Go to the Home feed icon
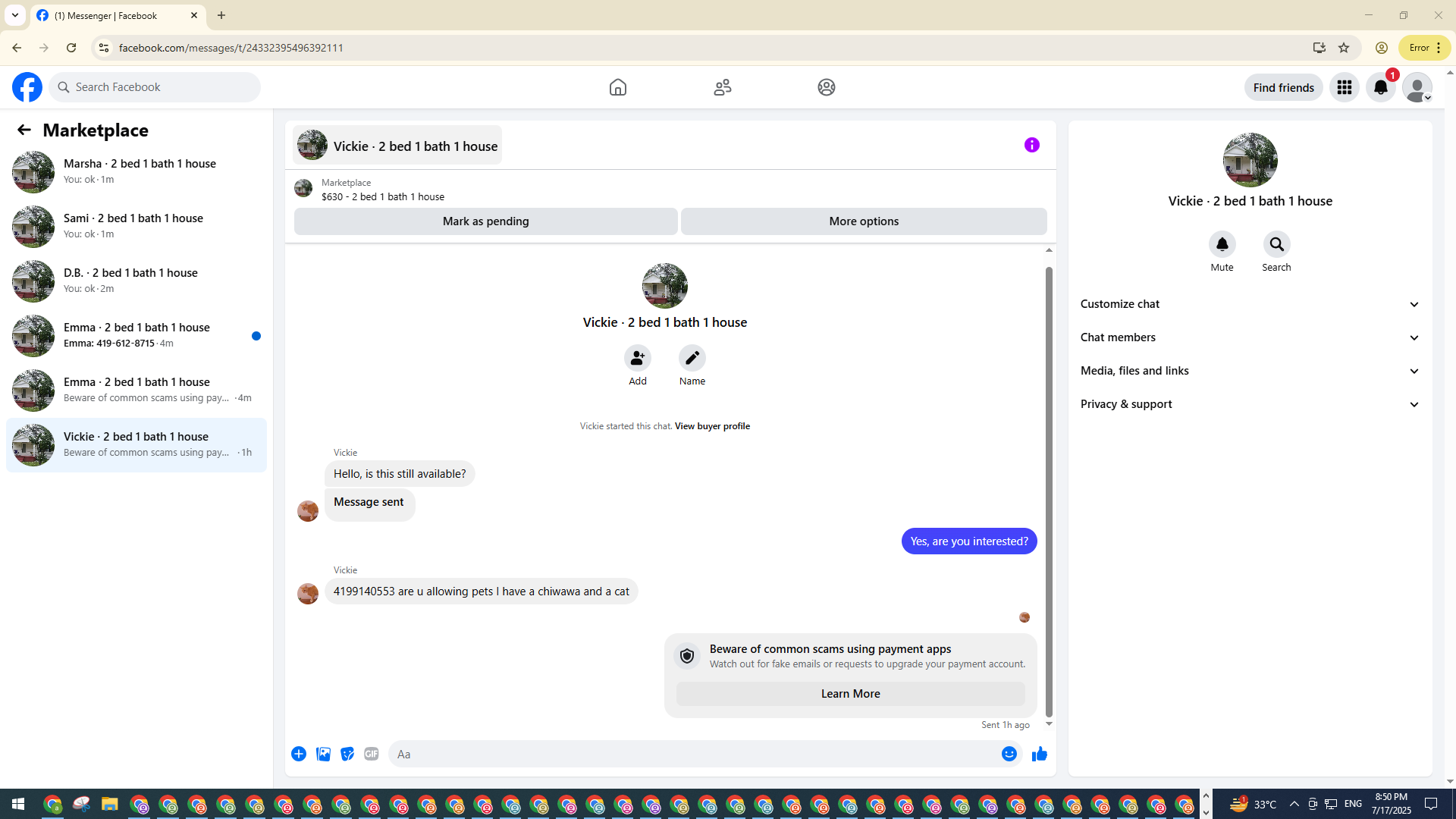1456x819 pixels. [x=618, y=87]
